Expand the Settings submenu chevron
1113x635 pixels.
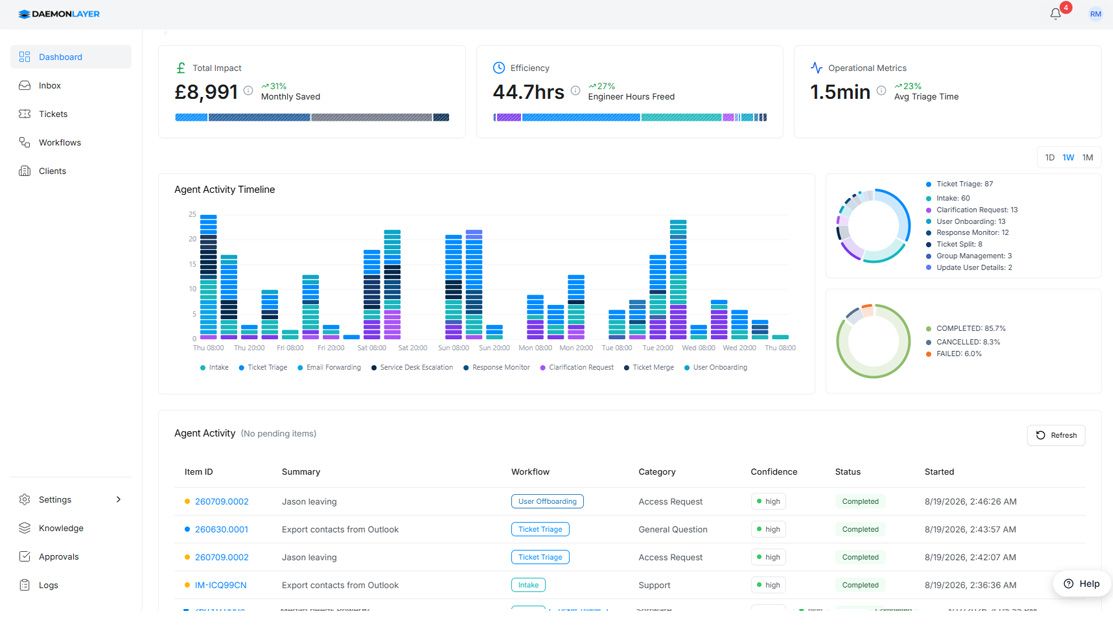click(119, 499)
